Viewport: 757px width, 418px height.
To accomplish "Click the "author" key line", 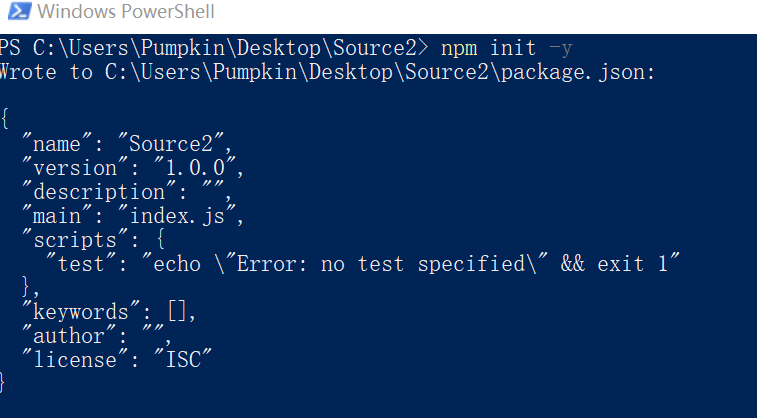I will tap(97, 336).
